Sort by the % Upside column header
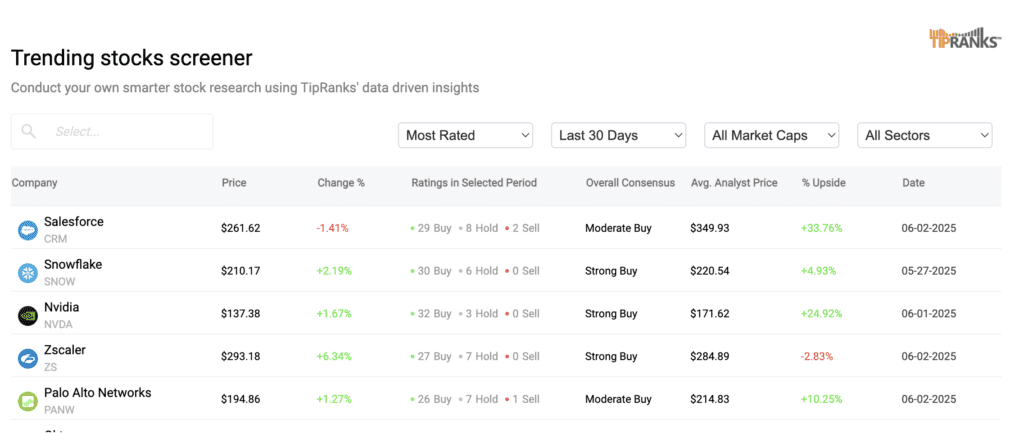The height and width of the screenshot is (433, 1024). click(824, 183)
